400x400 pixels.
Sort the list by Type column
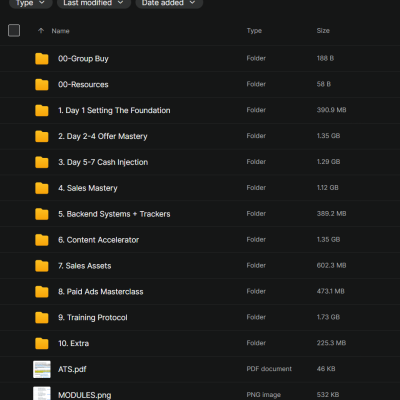coord(254,31)
